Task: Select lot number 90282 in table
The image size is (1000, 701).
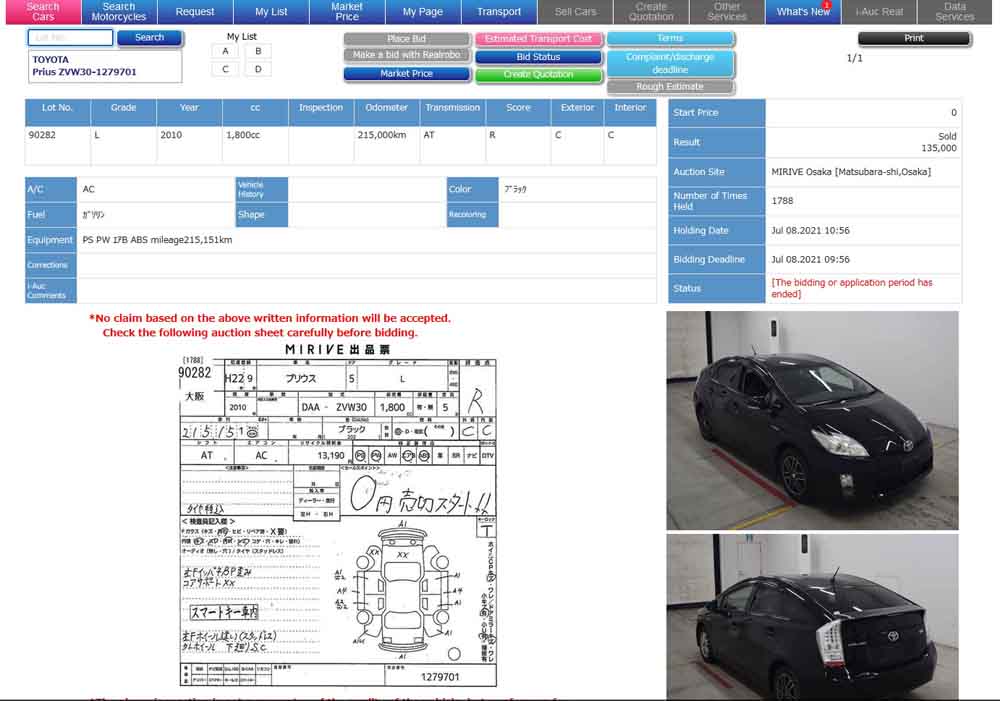Action: 42,135
